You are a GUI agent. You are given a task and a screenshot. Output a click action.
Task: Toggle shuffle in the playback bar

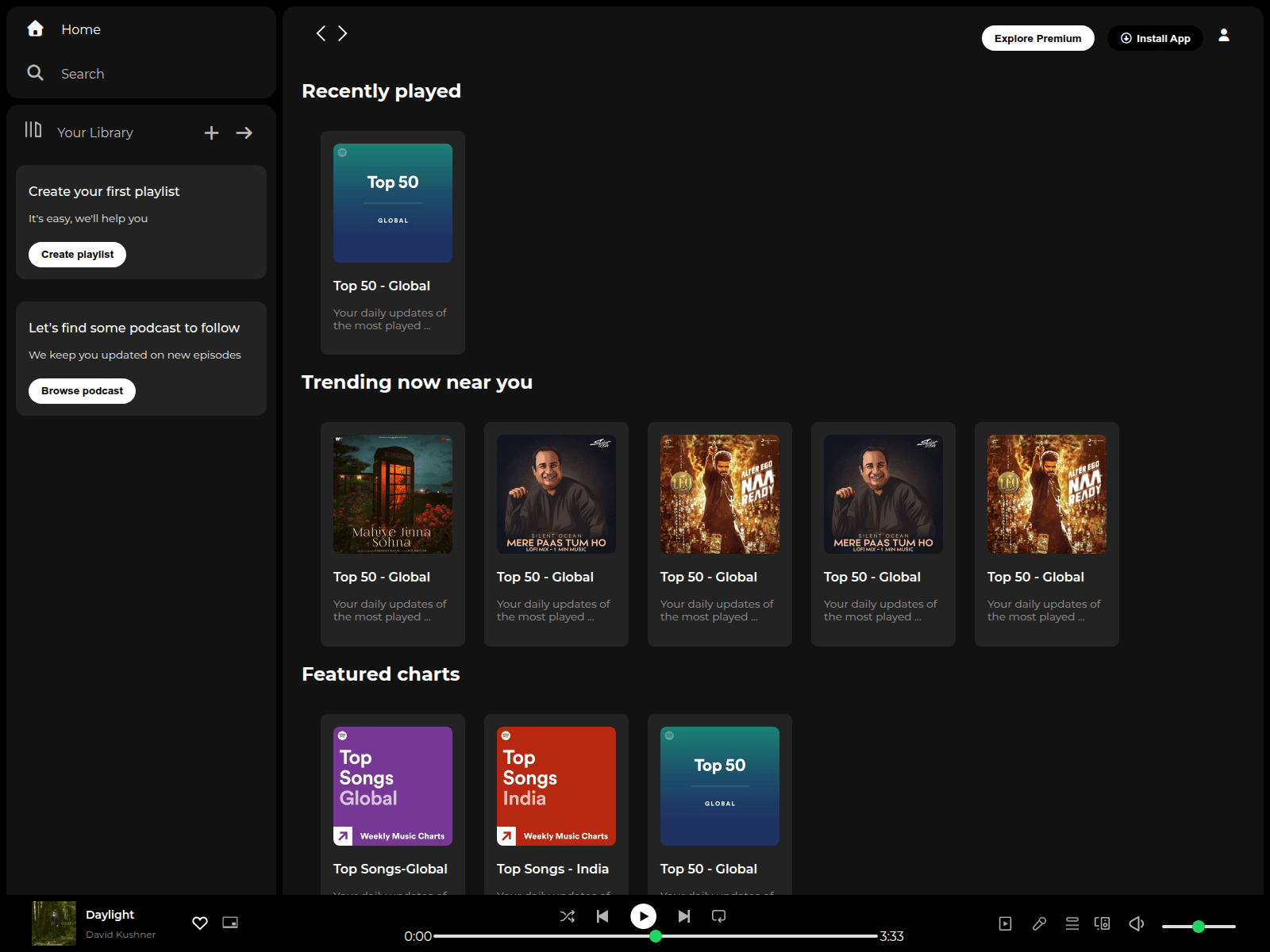[567, 916]
